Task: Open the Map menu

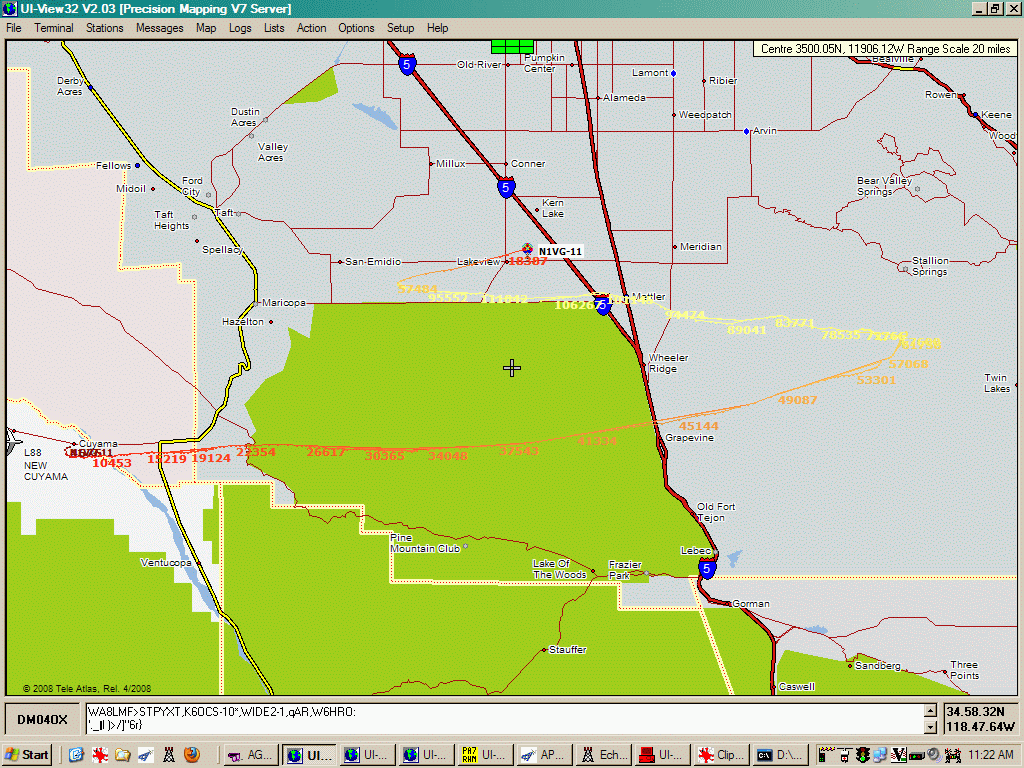Action: (x=206, y=28)
